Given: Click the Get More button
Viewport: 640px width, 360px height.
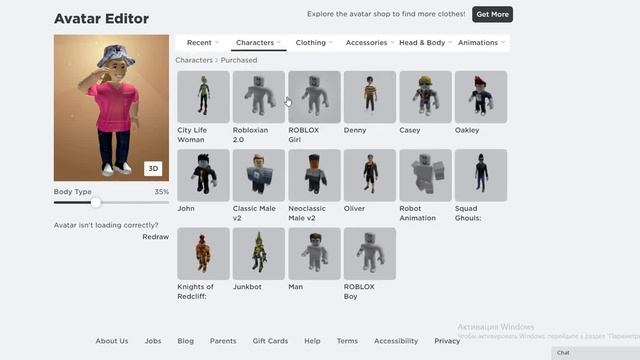Looking at the screenshot, I should coord(492,14).
